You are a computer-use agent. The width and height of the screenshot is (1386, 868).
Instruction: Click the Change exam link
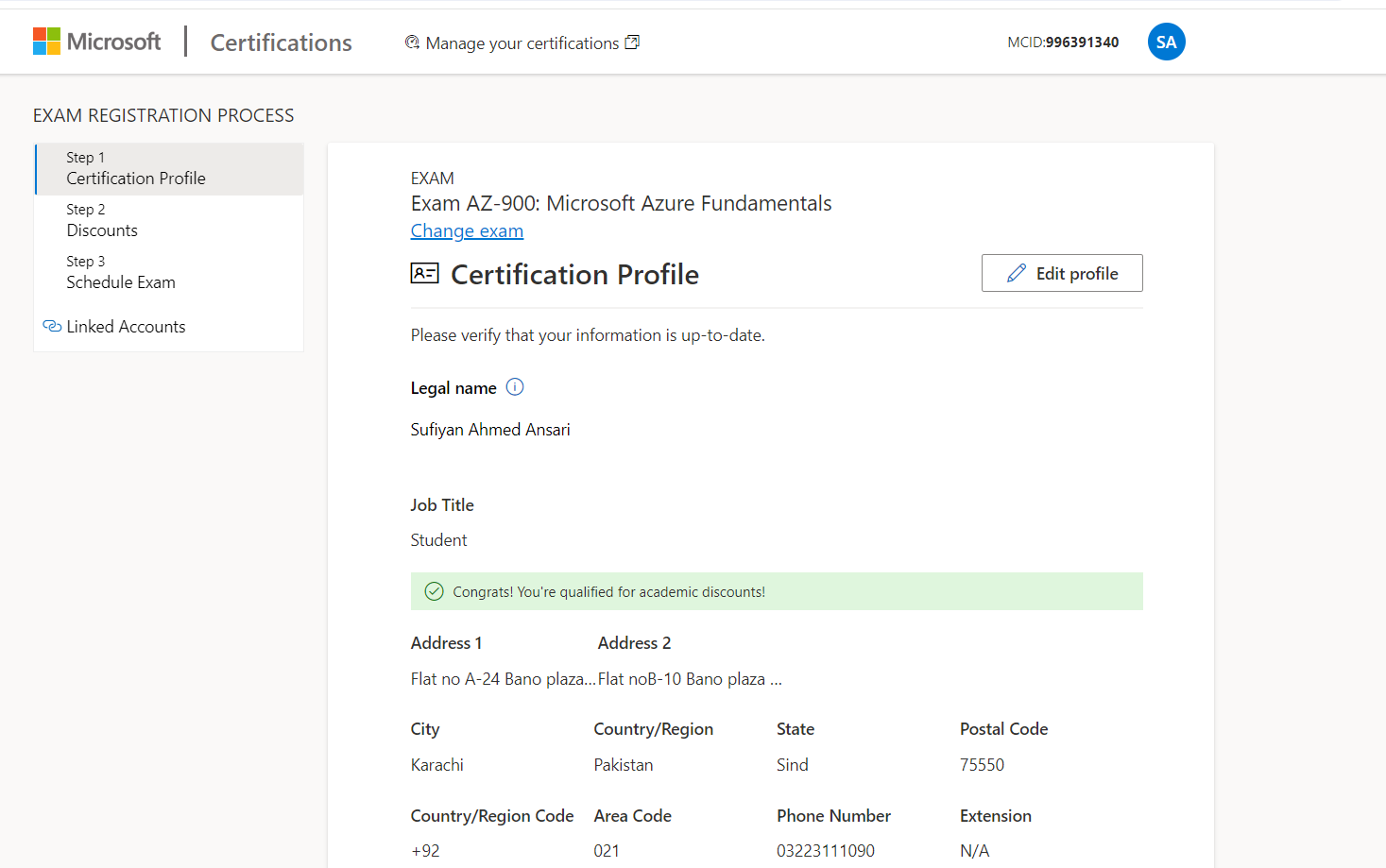point(467,230)
